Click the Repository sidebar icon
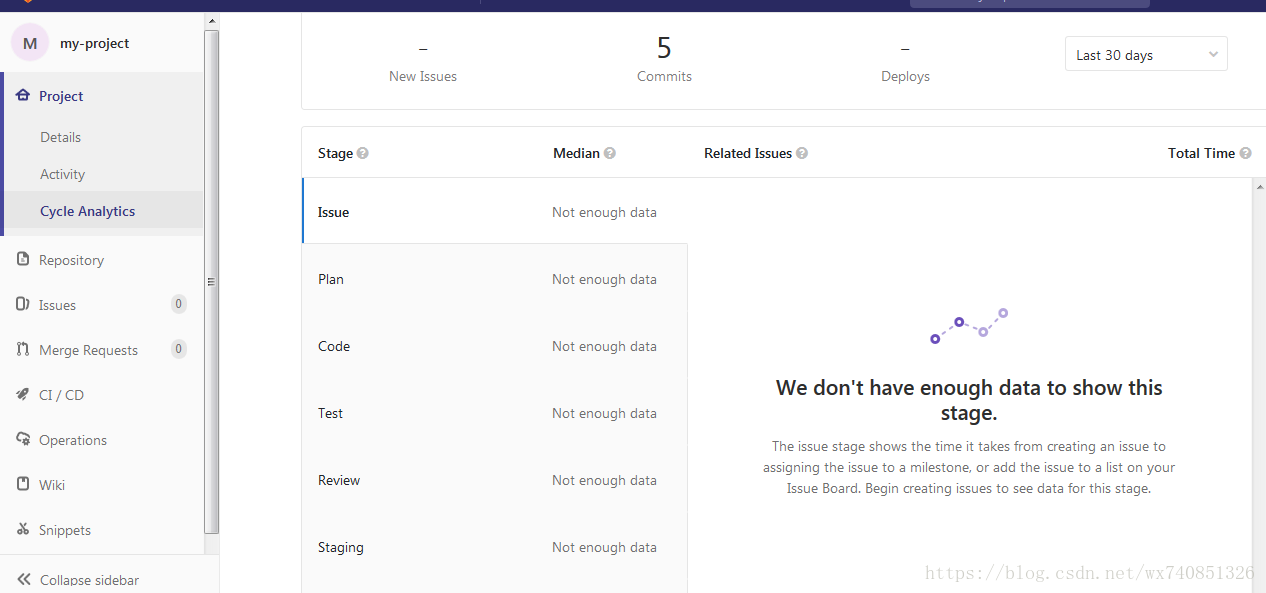 click(23, 259)
